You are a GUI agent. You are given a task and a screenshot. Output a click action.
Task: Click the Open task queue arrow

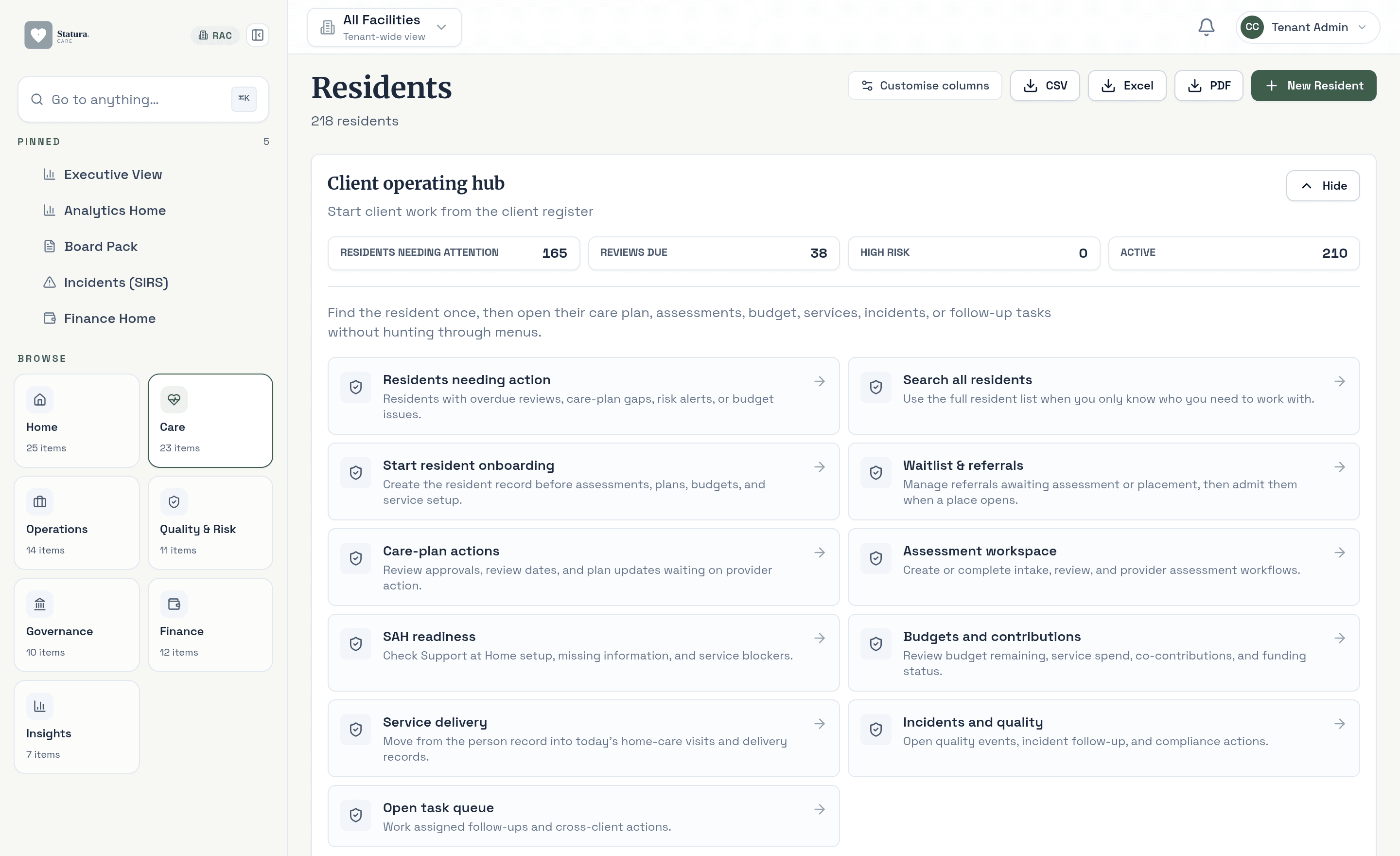[819, 809]
